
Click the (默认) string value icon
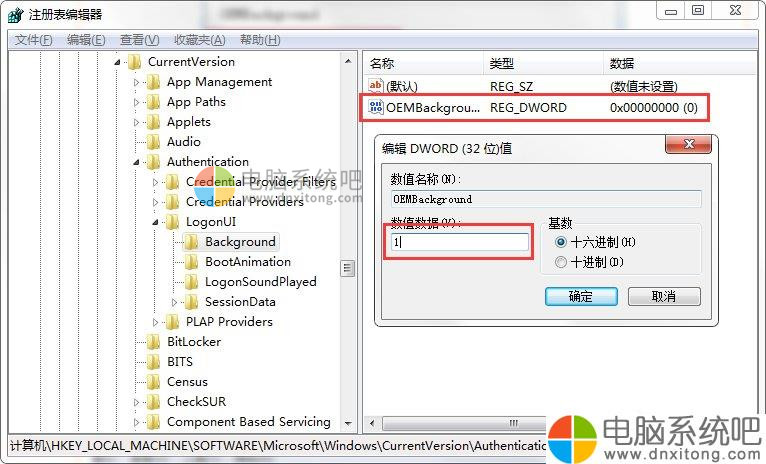point(376,87)
